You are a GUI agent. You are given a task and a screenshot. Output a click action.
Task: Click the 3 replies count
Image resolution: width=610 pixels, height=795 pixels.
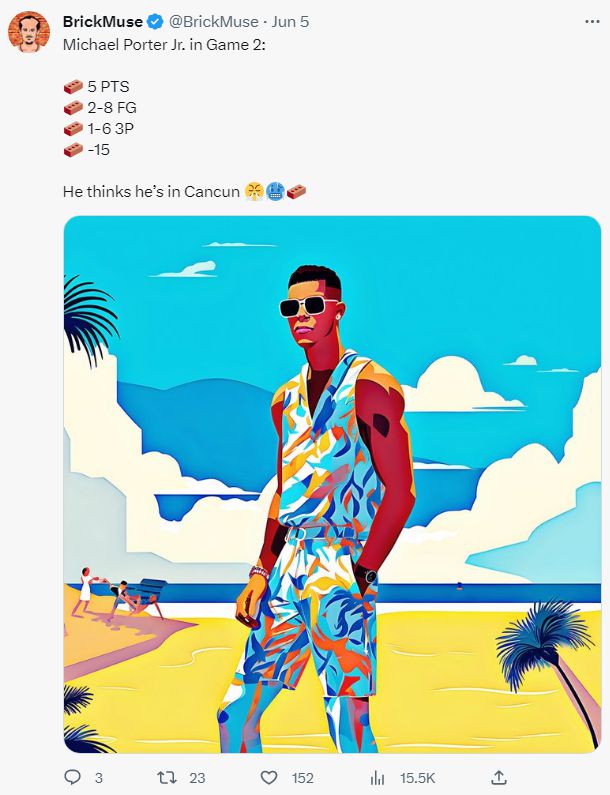tap(98, 778)
